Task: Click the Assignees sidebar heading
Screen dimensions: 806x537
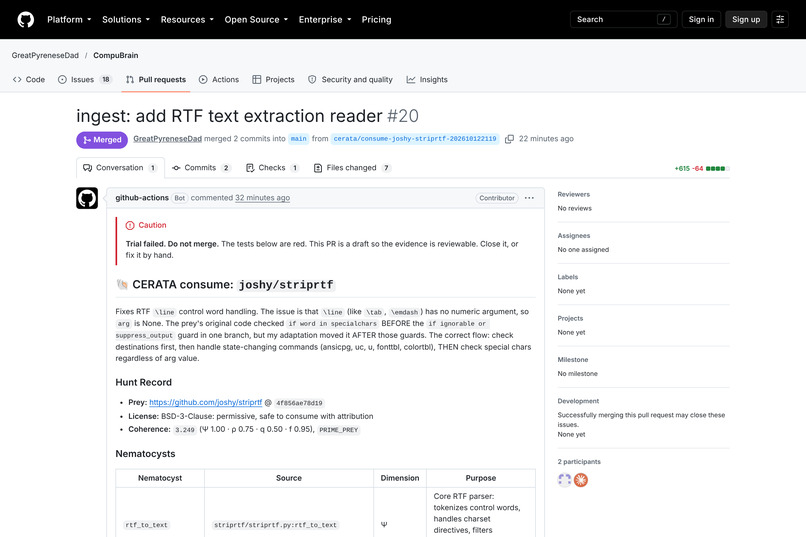Action: (574, 235)
